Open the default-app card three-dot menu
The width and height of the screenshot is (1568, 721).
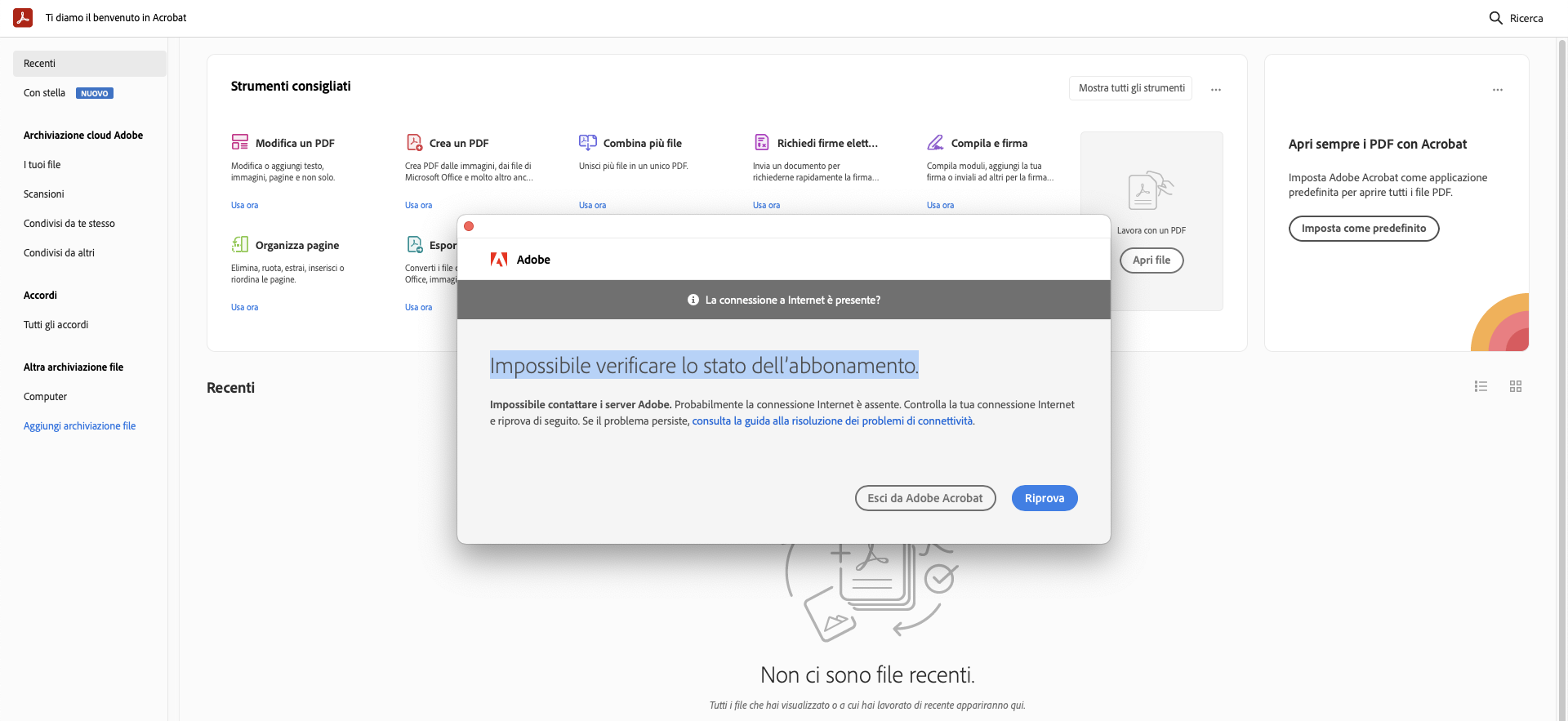(x=1498, y=89)
